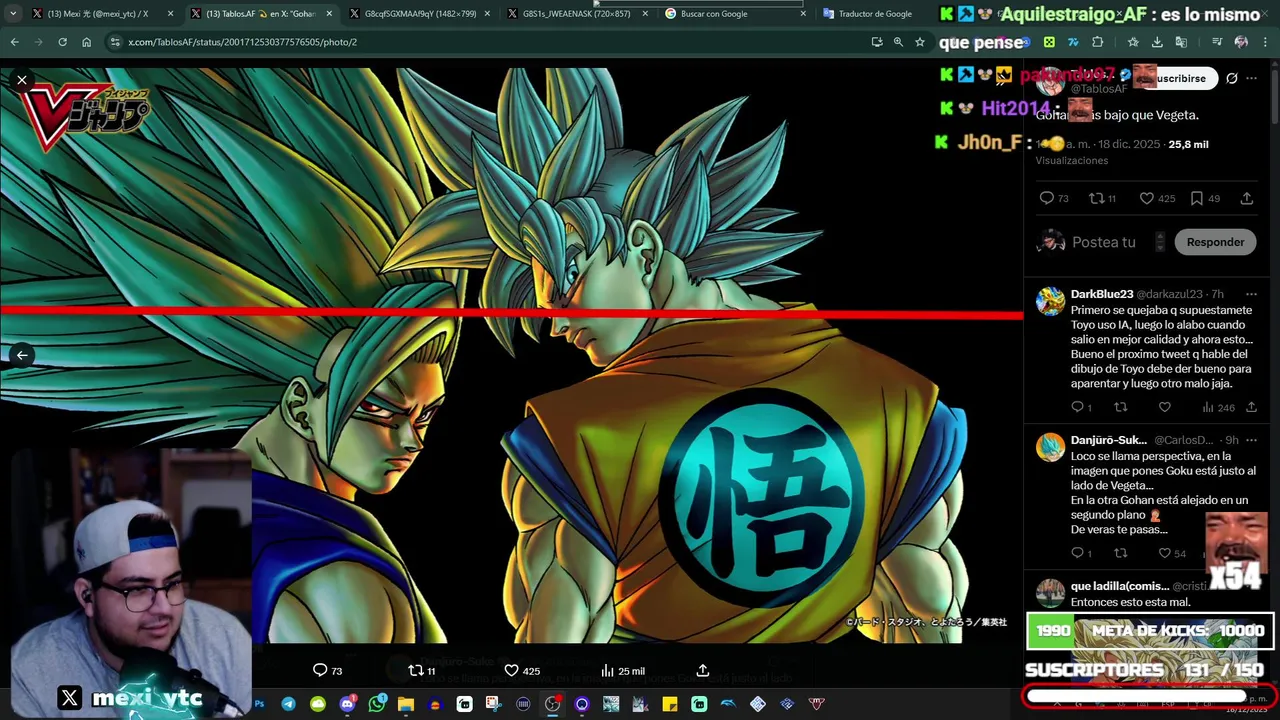The height and width of the screenshot is (720, 1280).
Task: Open the Grok icon beside Suscribirse
Action: [x=1232, y=78]
